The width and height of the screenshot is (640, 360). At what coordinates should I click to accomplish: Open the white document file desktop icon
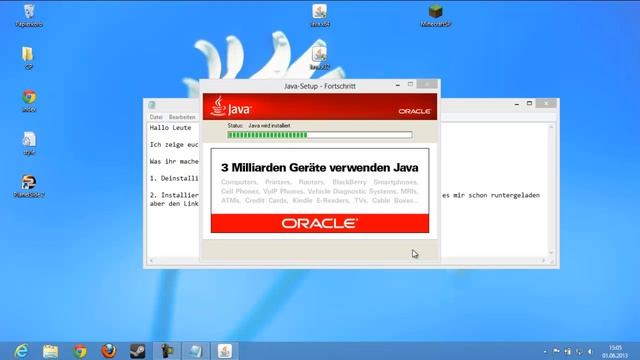tap(29, 143)
